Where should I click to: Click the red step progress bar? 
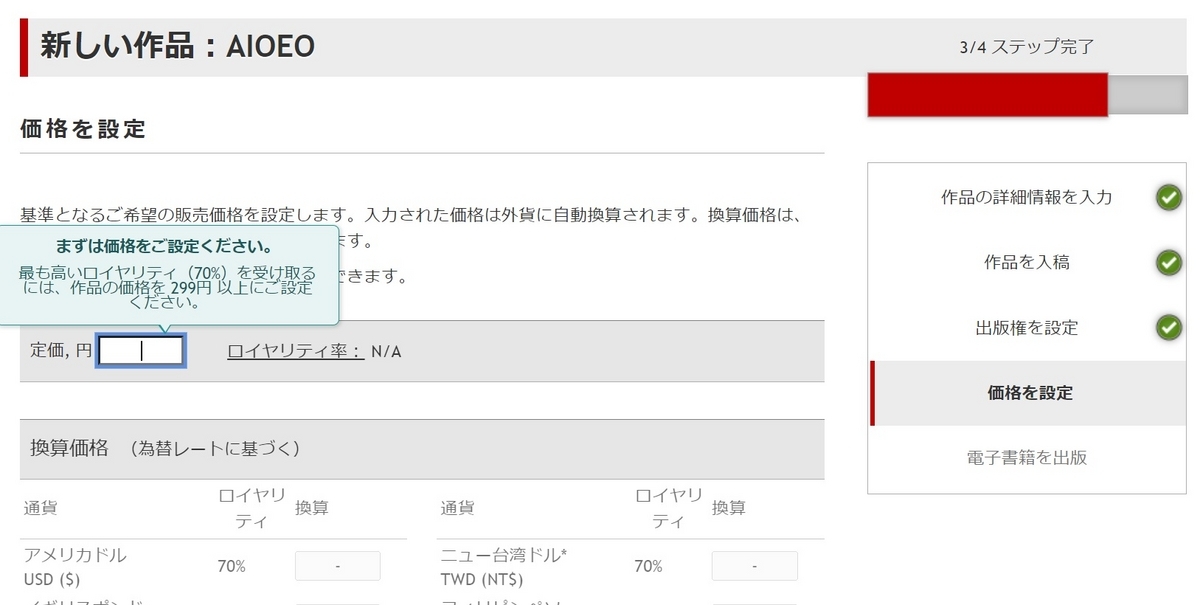pos(988,95)
